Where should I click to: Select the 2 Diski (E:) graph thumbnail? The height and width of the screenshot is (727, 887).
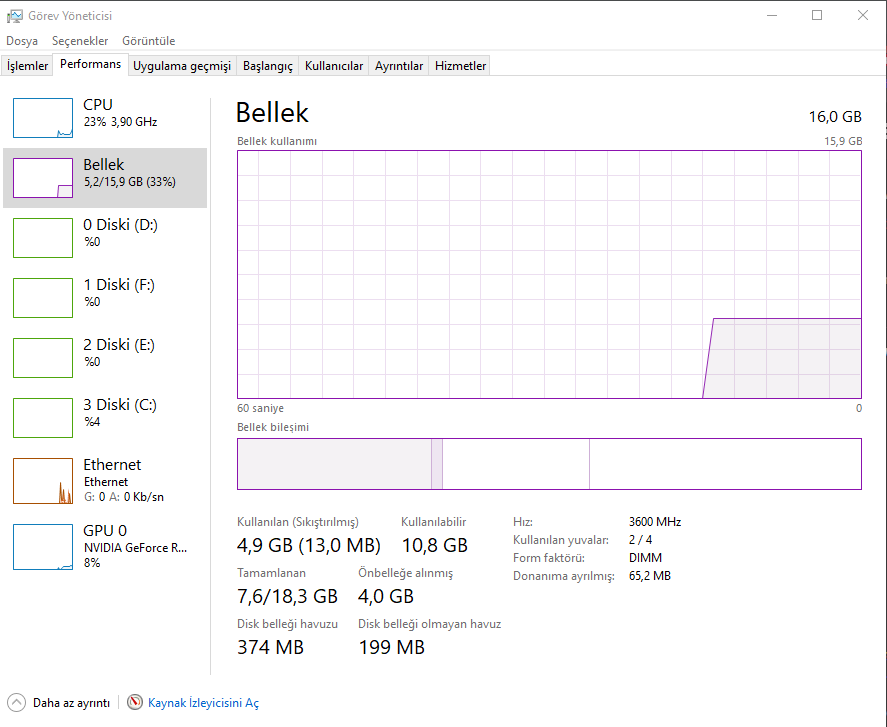point(43,358)
